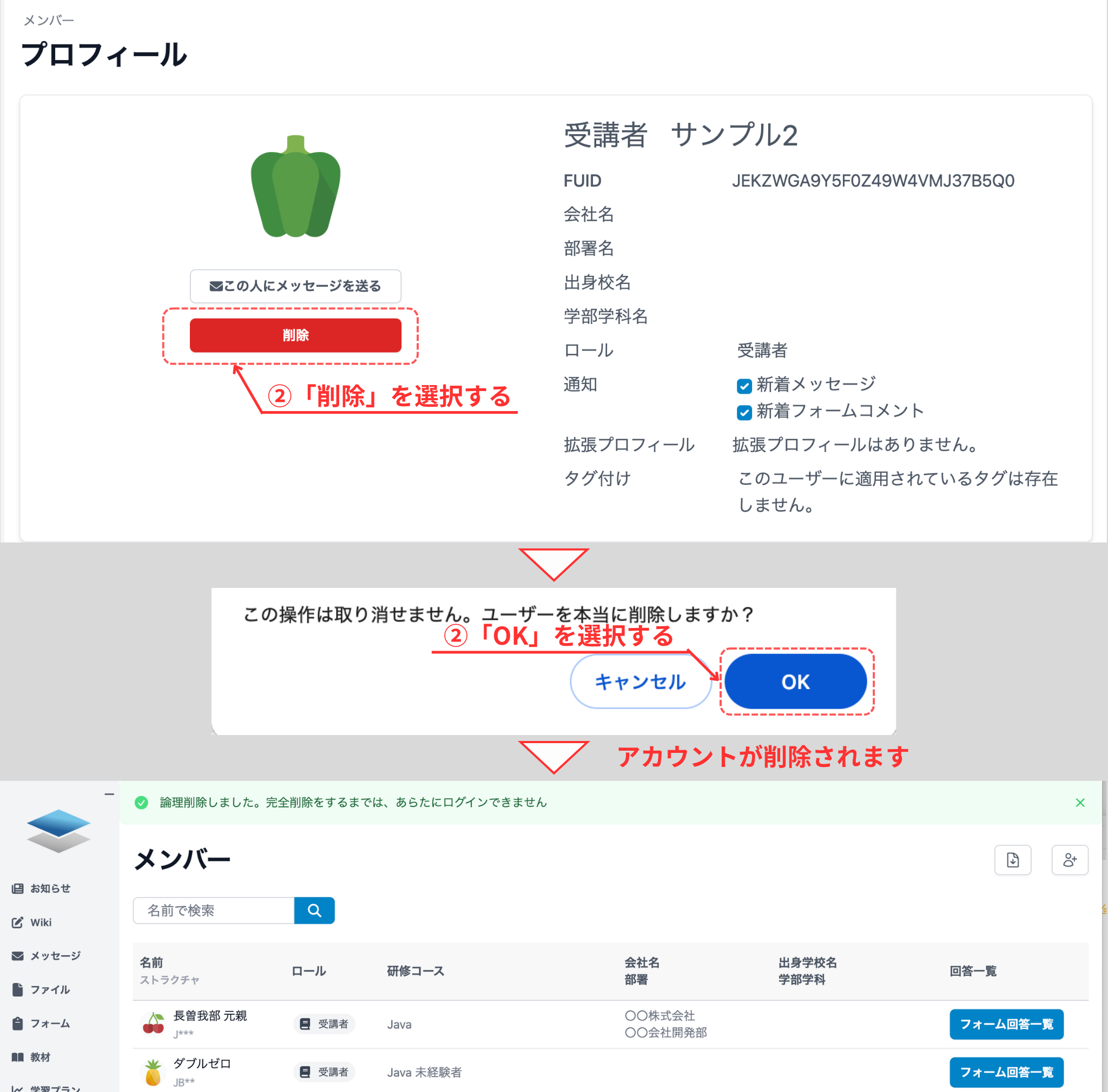
Task: Dismiss the green 論理削除 notification banner
Action: (1080, 803)
